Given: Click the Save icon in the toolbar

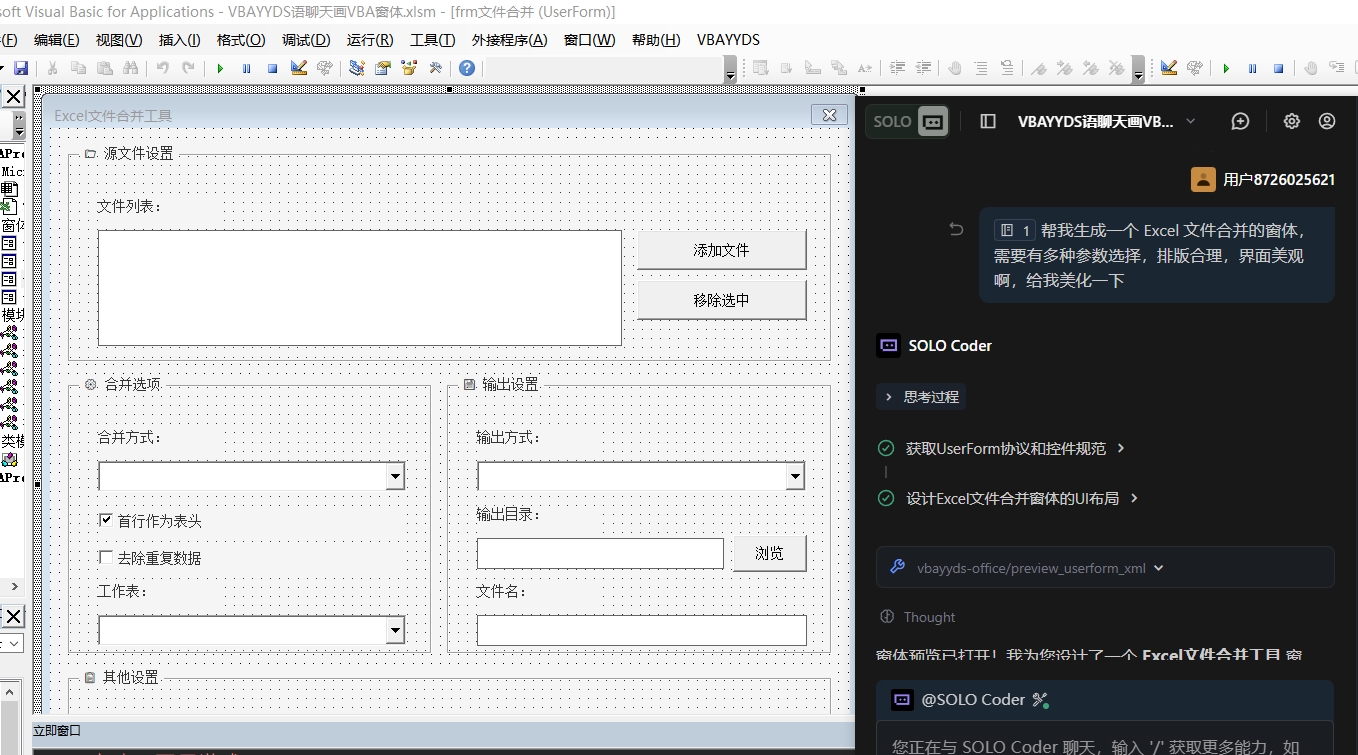Looking at the screenshot, I should [20, 67].
